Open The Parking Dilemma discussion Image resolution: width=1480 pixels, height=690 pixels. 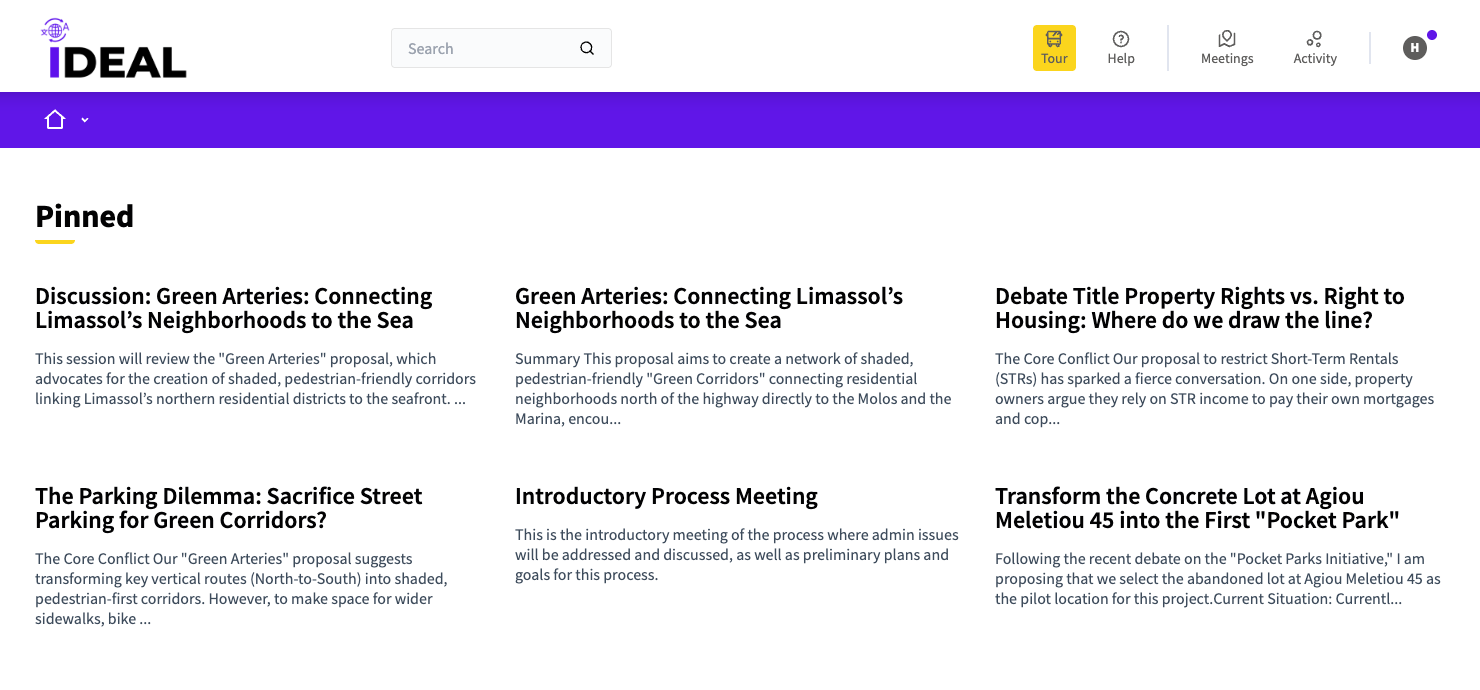228,507
